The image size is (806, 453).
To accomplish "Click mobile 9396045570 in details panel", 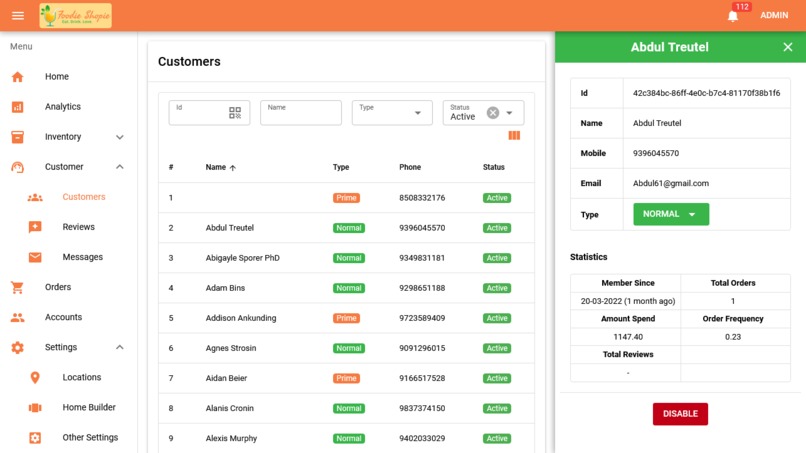I will [x=656, y=153].
